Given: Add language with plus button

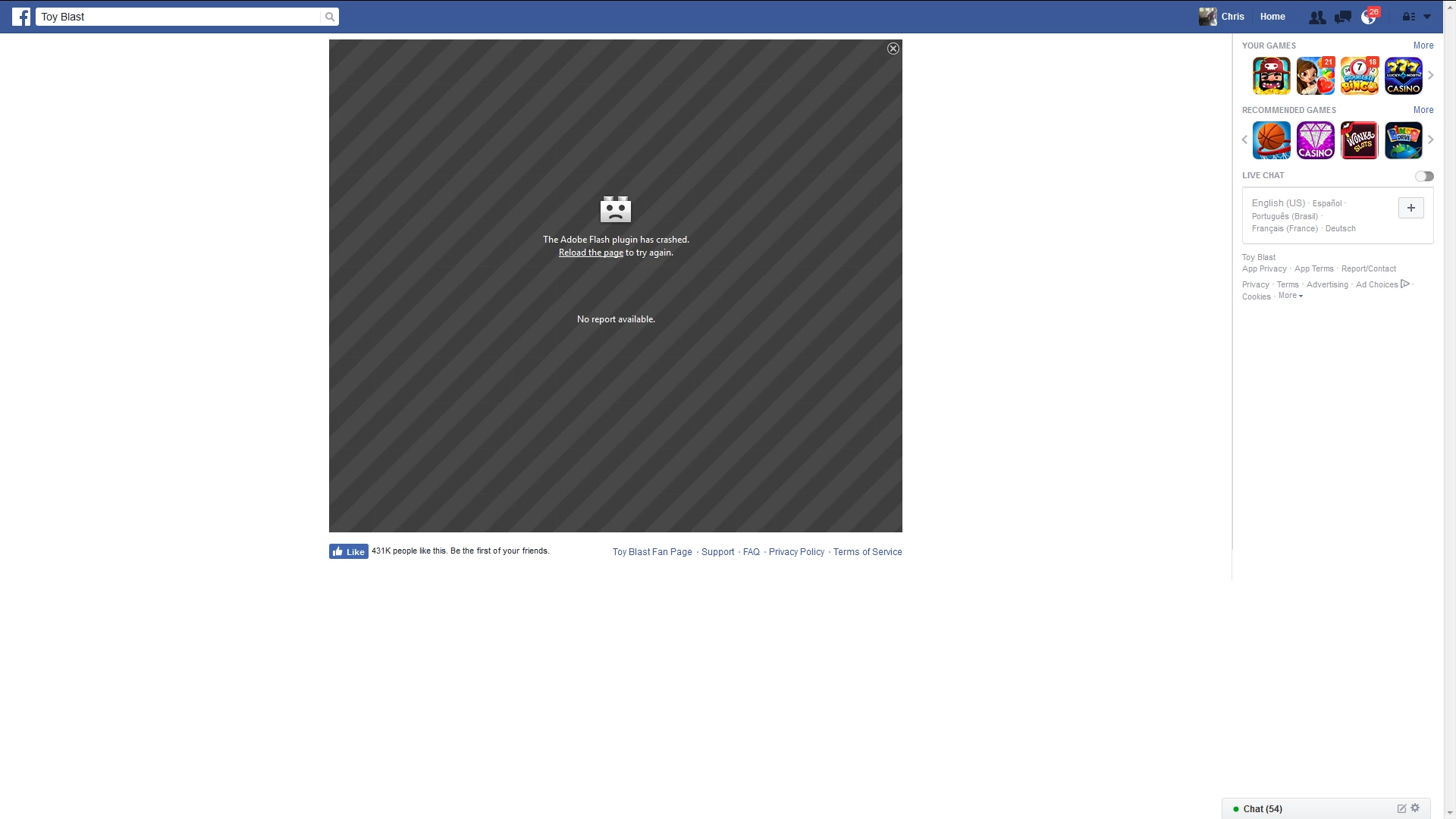Looking at the screenshot, I should pos(1410,208).
